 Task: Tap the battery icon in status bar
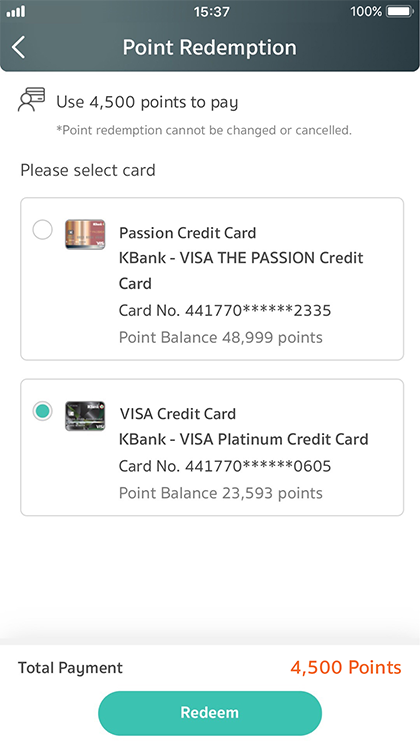coord(399,11)
